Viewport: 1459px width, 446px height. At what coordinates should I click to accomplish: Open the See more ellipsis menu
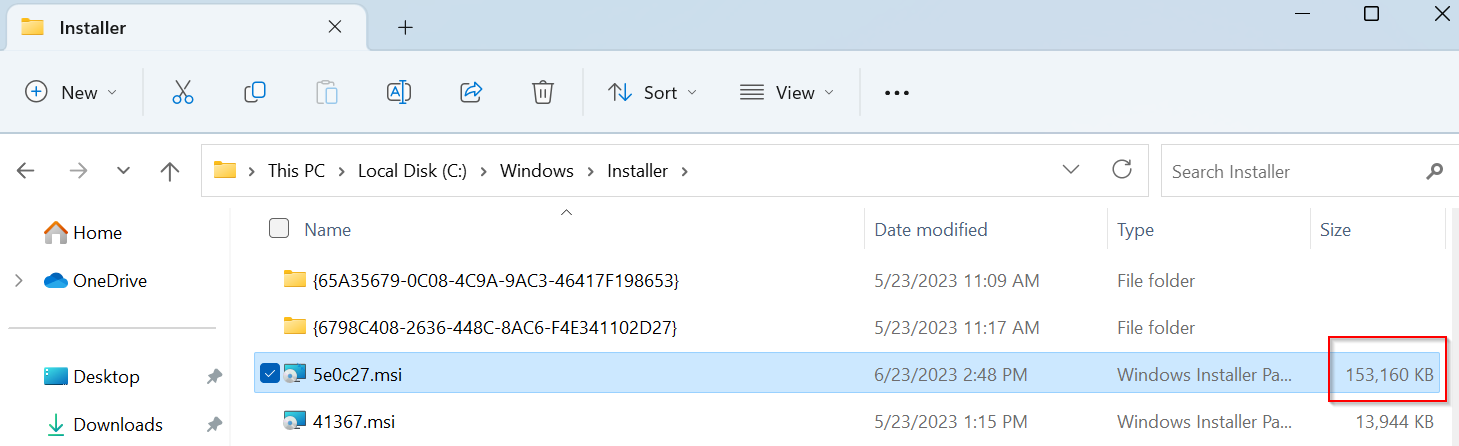coord(897,93)
